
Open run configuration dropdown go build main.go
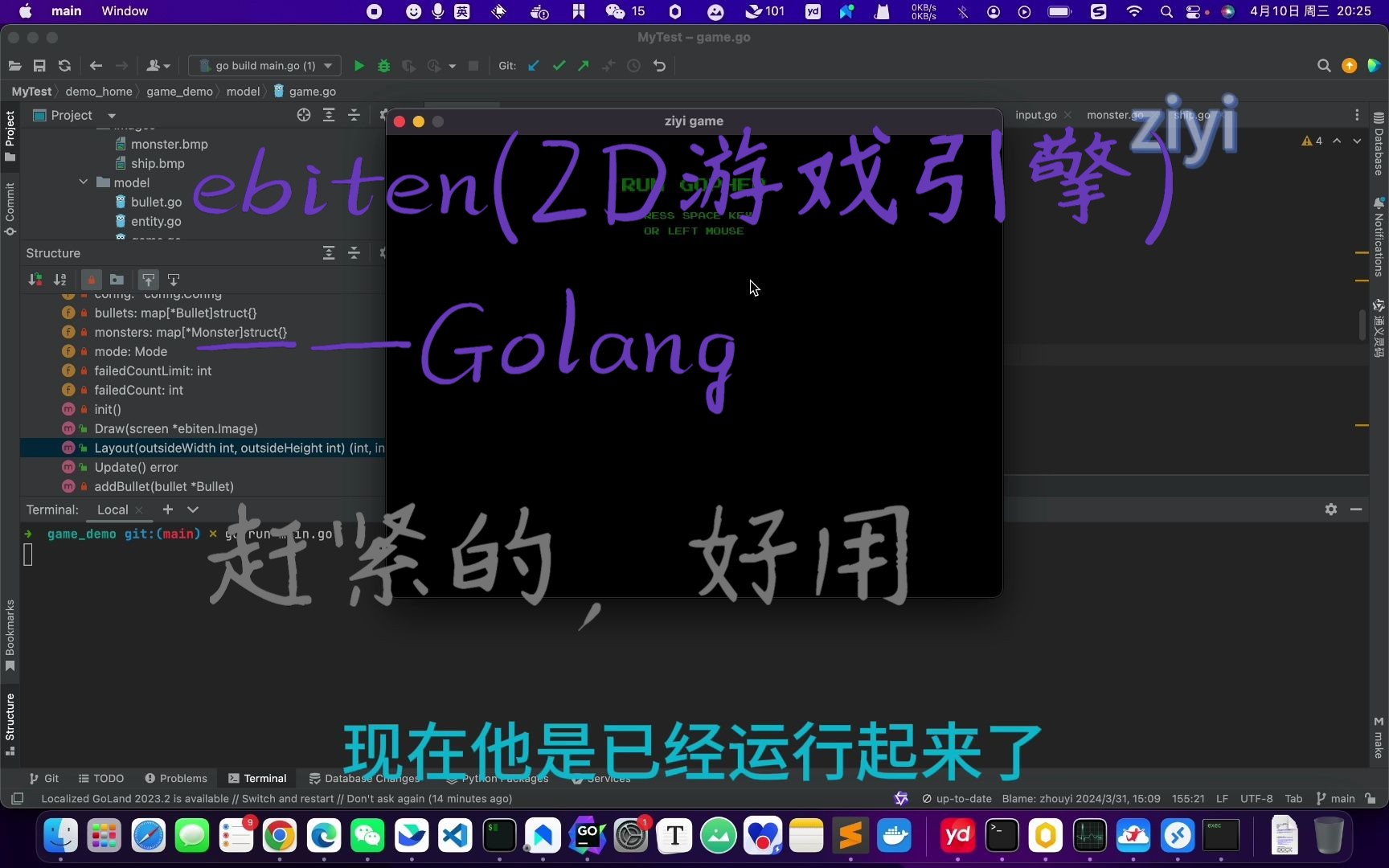point(264,66)
